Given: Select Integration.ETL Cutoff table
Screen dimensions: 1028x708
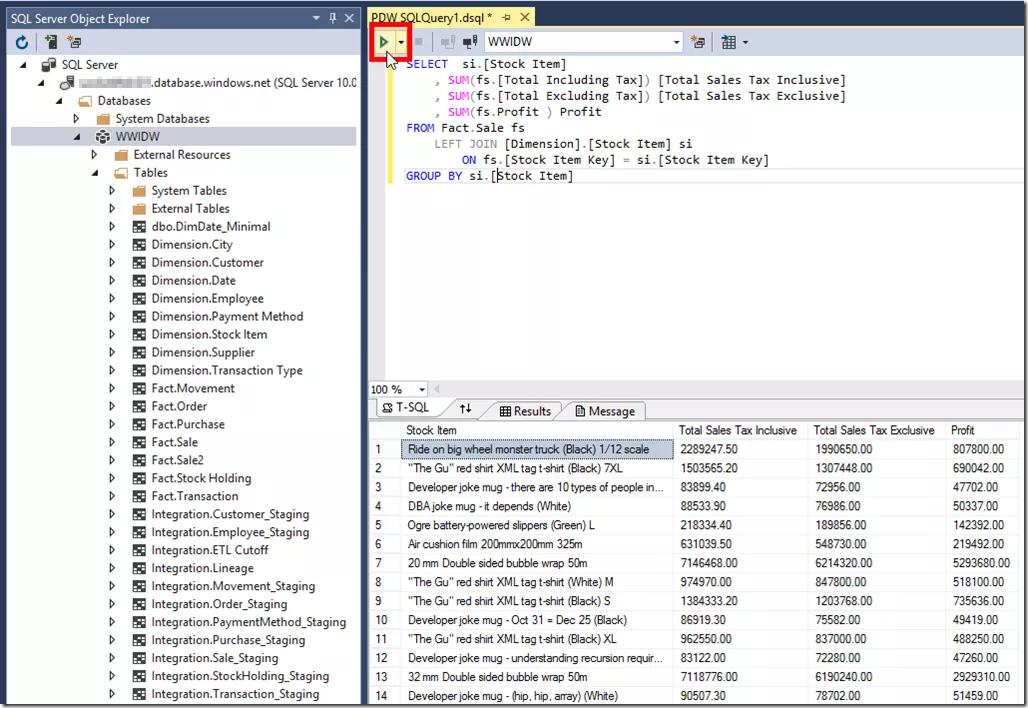Looking at the screenshot, I should click(x=210, y=550).
